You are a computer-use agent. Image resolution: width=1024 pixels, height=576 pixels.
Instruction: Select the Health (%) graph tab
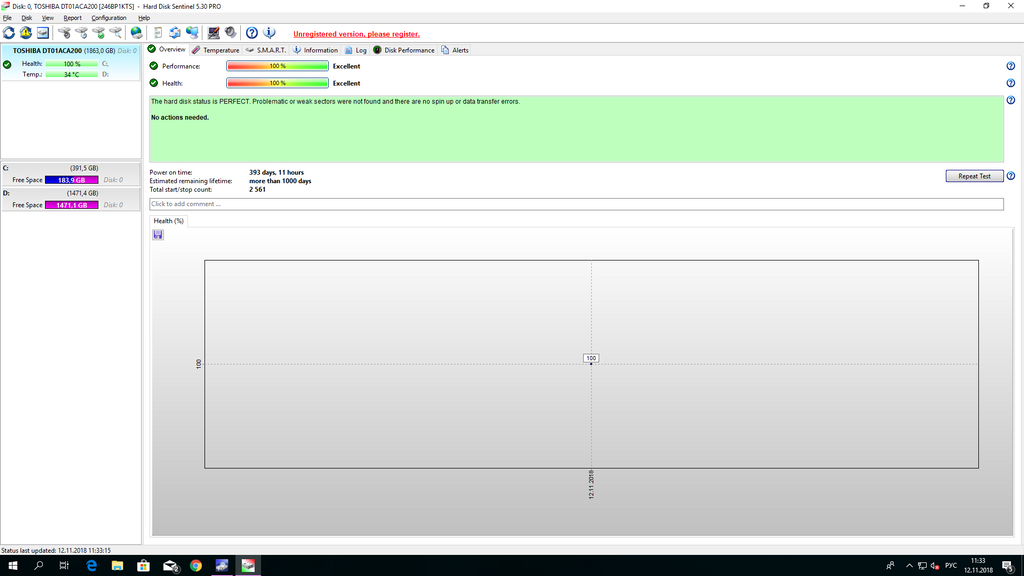[168, 221]
